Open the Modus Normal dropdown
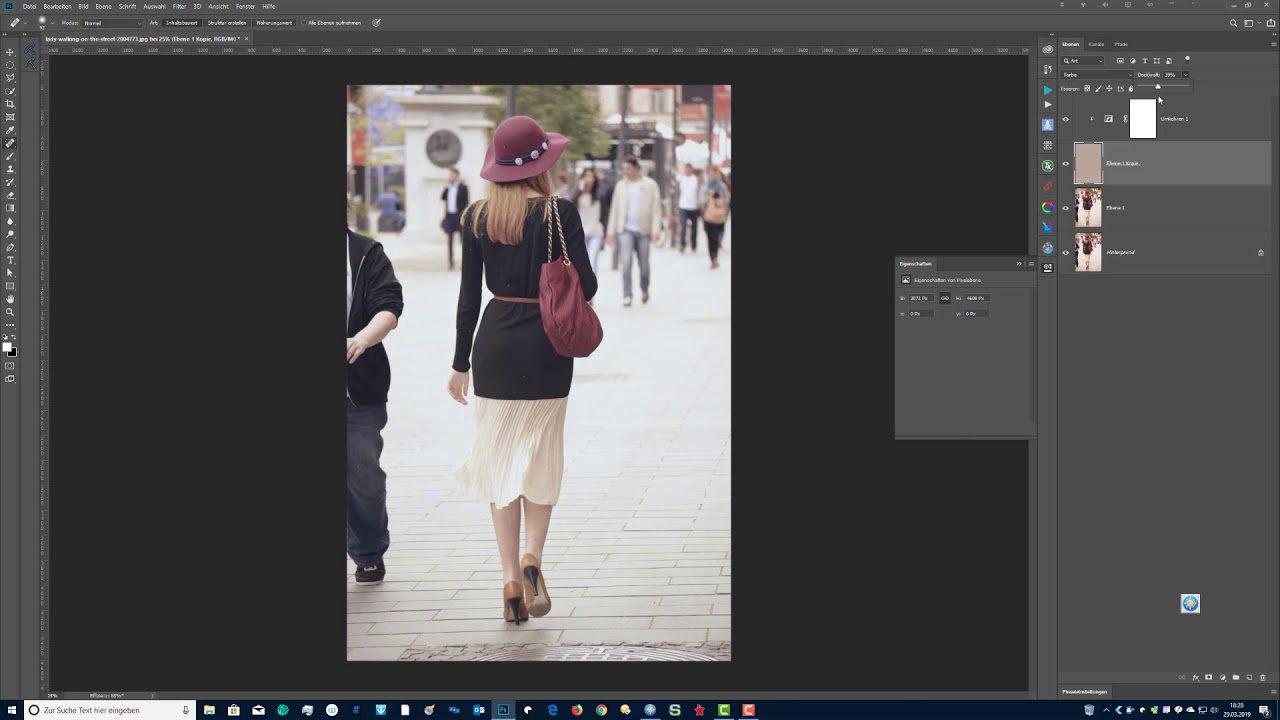 (112, 23)
